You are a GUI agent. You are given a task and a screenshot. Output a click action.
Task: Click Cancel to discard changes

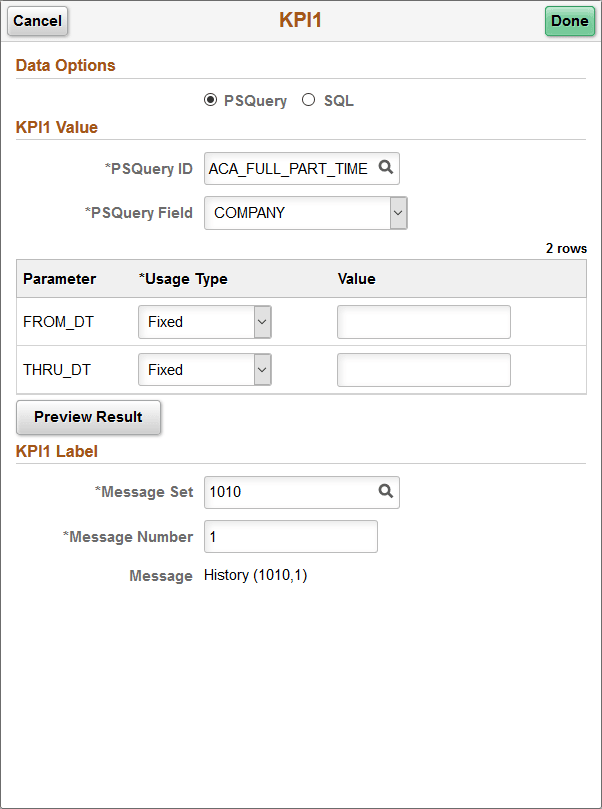pyautogui.click(x=37, y=21)
